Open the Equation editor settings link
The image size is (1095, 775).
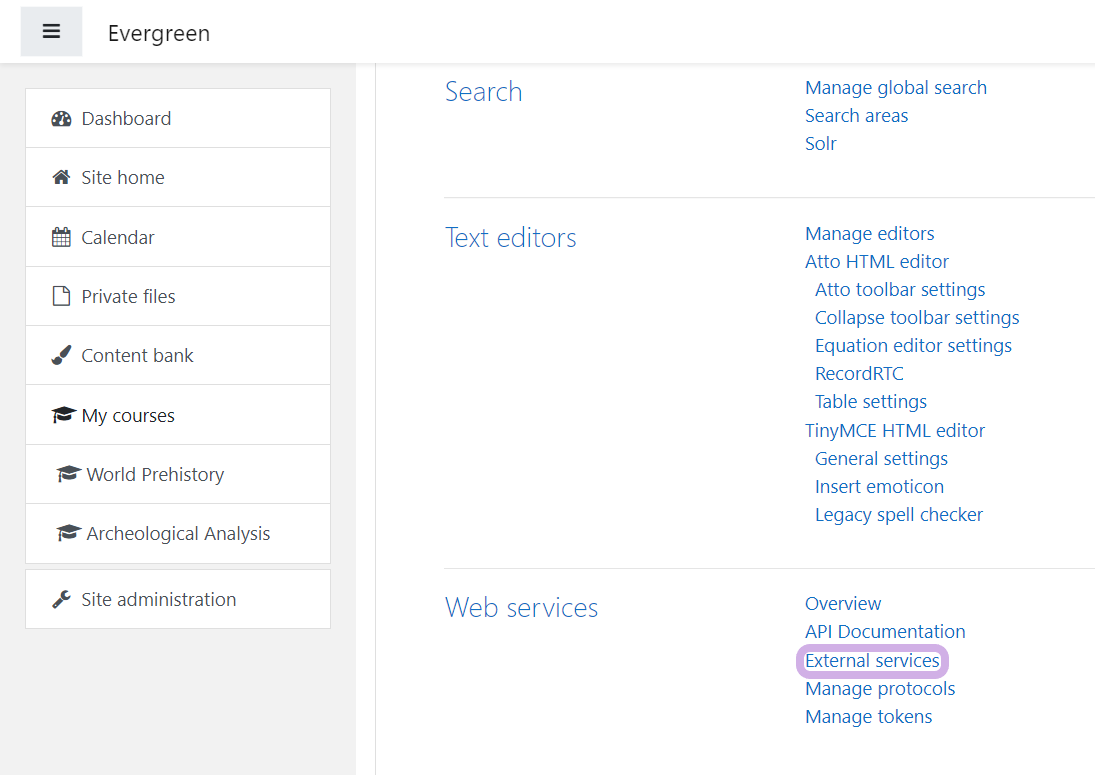click(x=913, y=346)
